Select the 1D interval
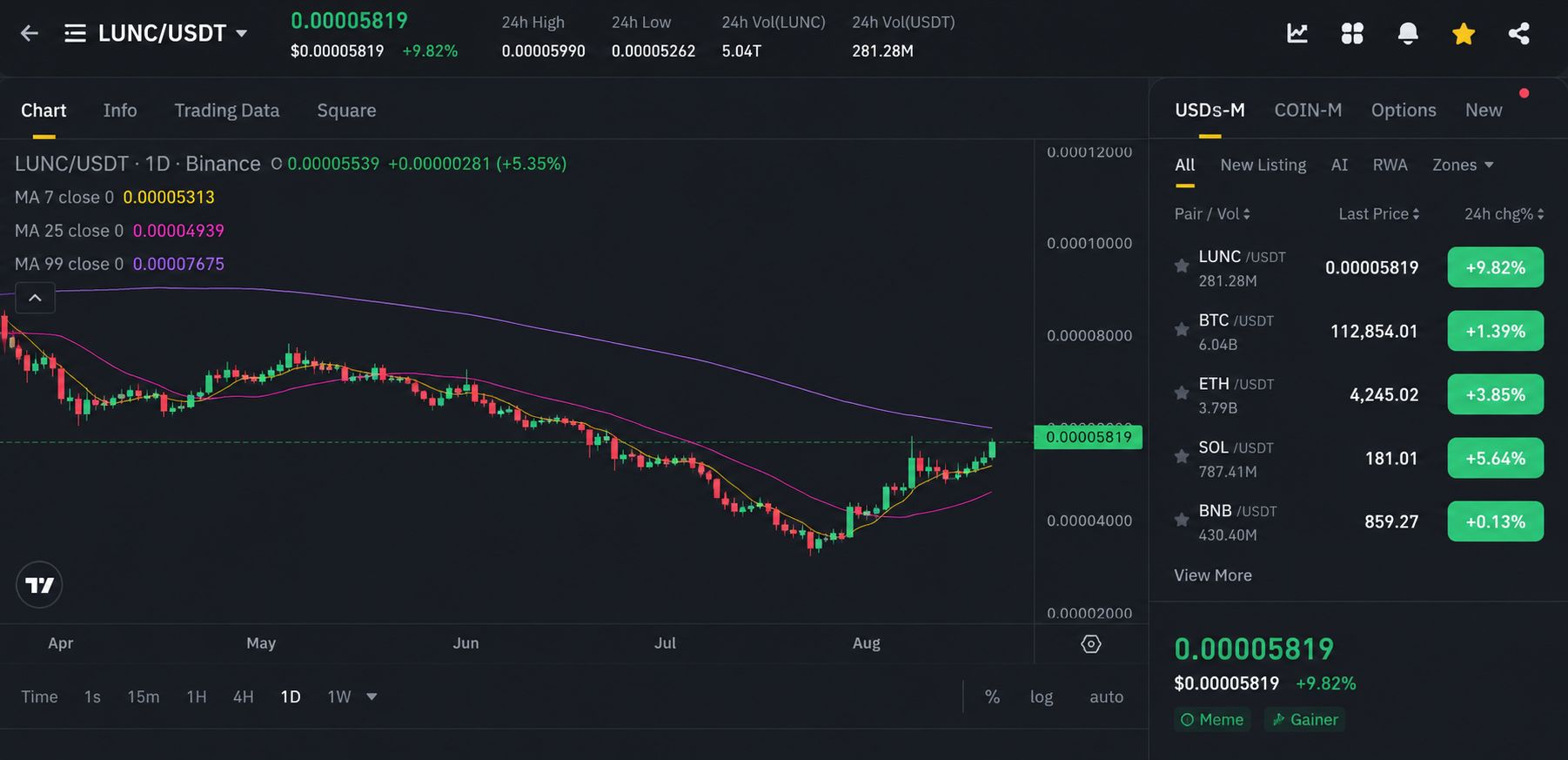1568x760 pixels. coord(291,696)
